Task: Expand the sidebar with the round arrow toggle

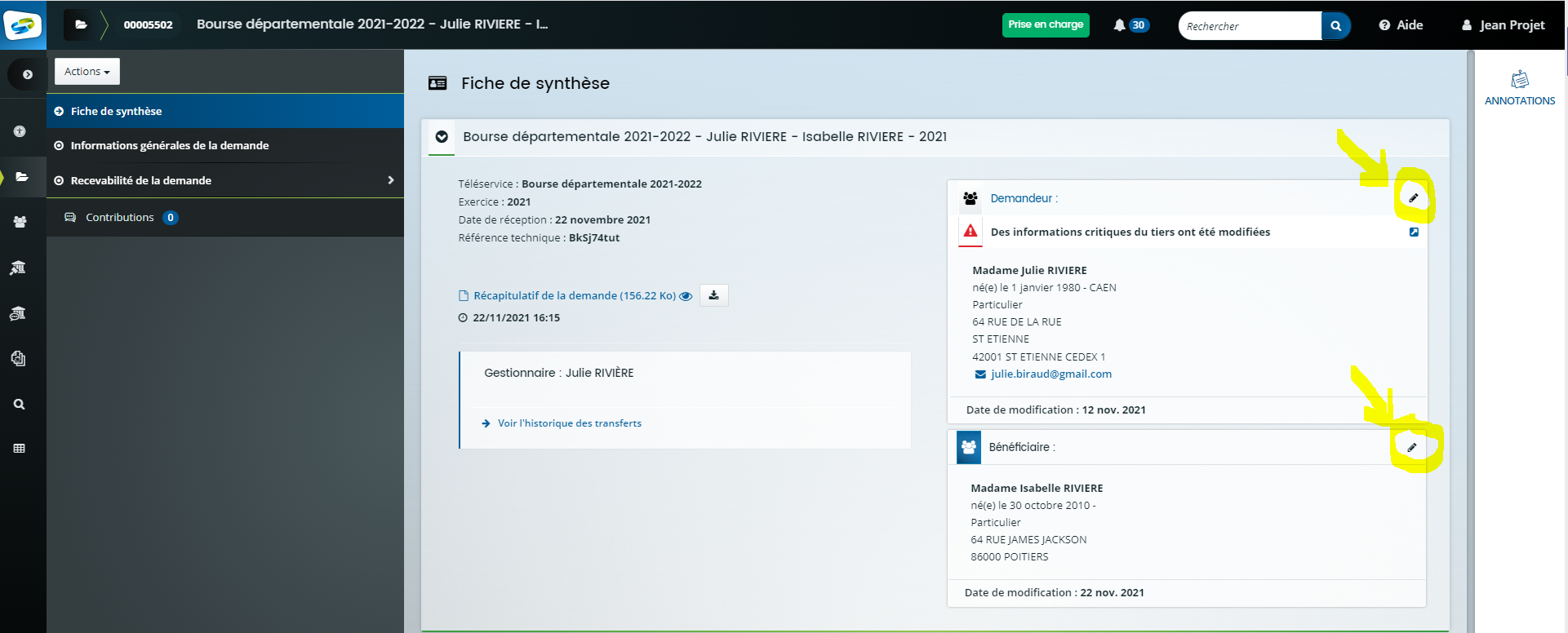Action: [27, 74]
